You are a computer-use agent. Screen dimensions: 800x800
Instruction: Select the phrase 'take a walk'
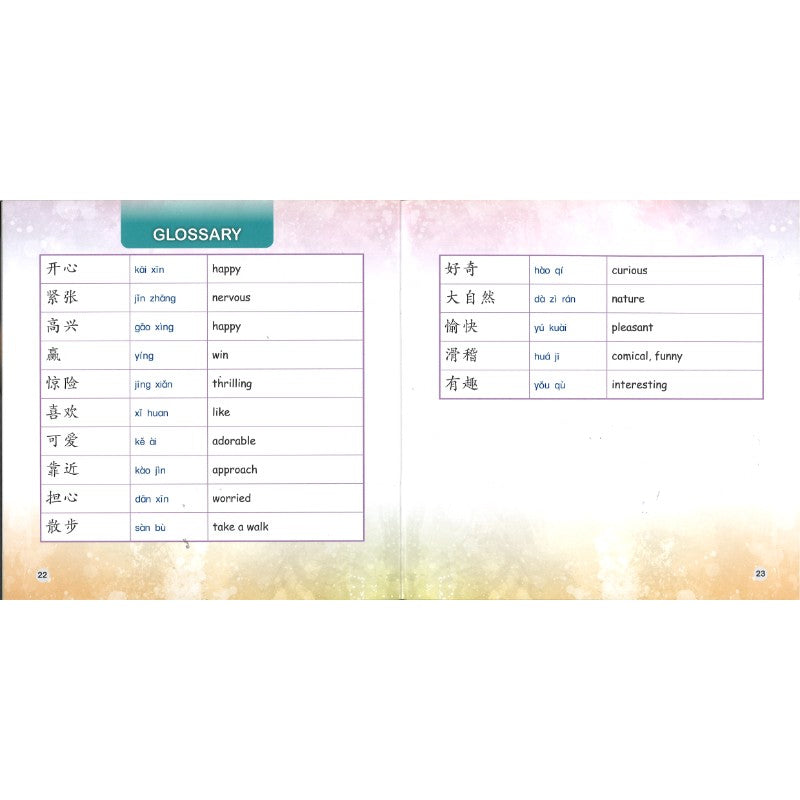pos(240,527)
